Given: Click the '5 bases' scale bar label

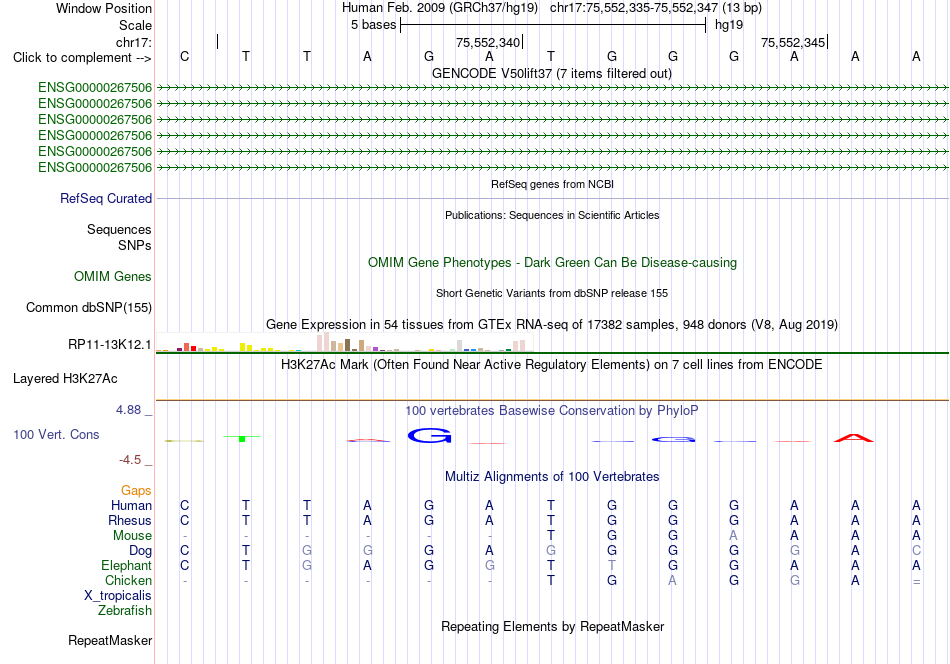Looking at the screenshot, I should coord(373,25).
